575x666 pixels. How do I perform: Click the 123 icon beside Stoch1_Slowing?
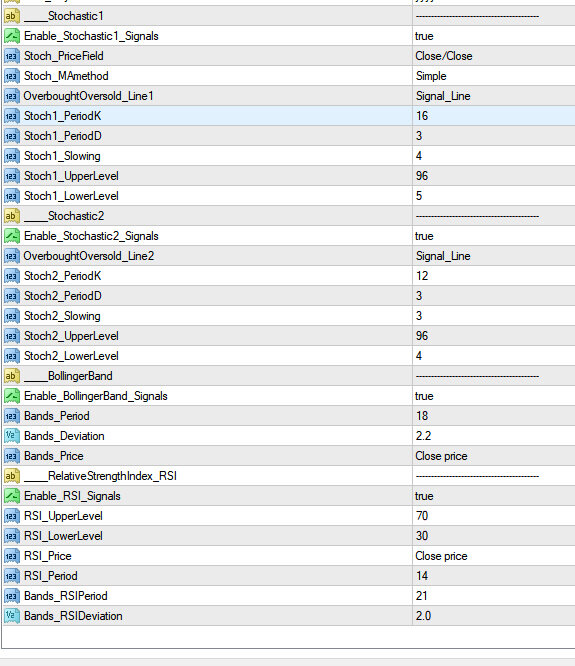coord(12,156)
